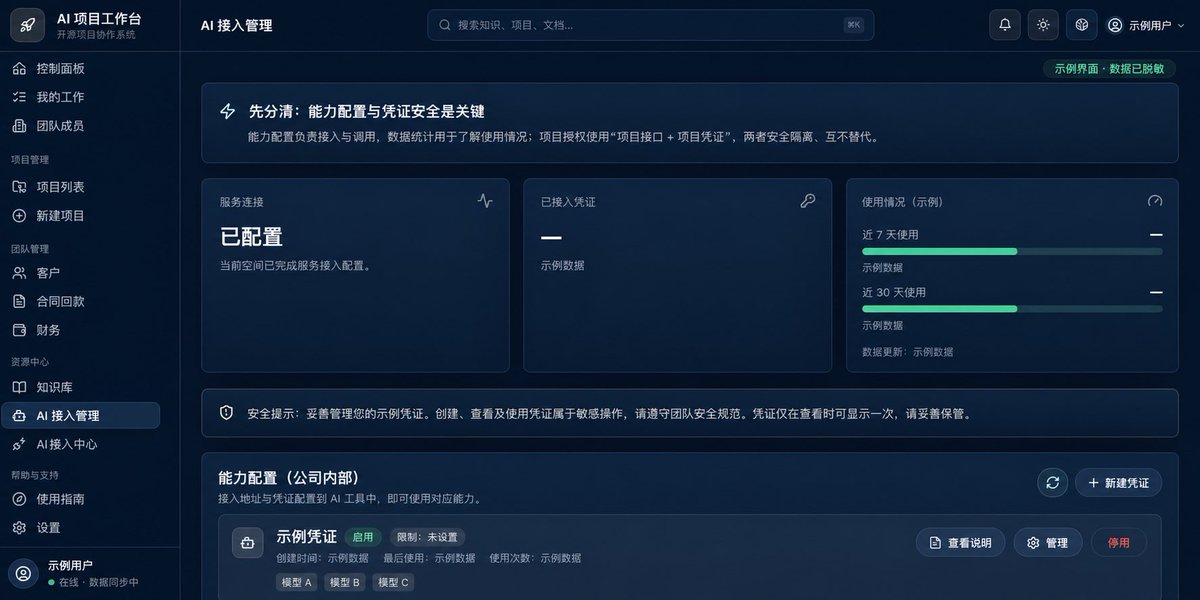Screen dimensions: 1200x600
Task: Select AI 接入管理 sidebar item
Action: [x=80, y=416]
